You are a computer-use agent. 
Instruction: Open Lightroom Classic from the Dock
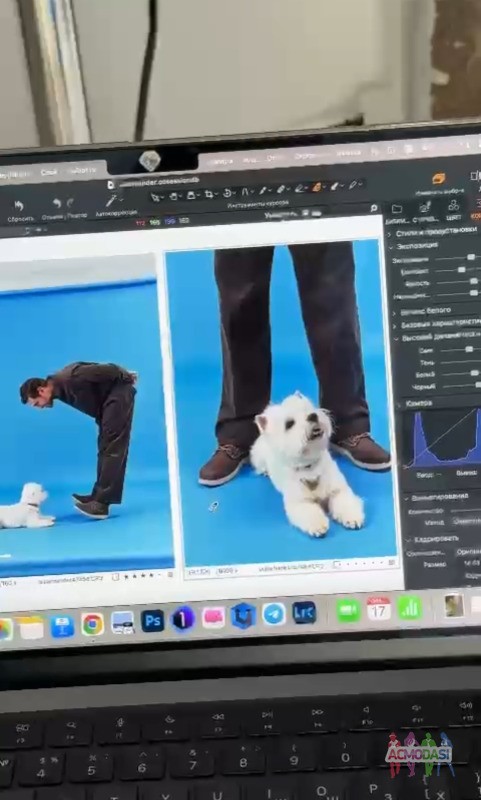304,612
